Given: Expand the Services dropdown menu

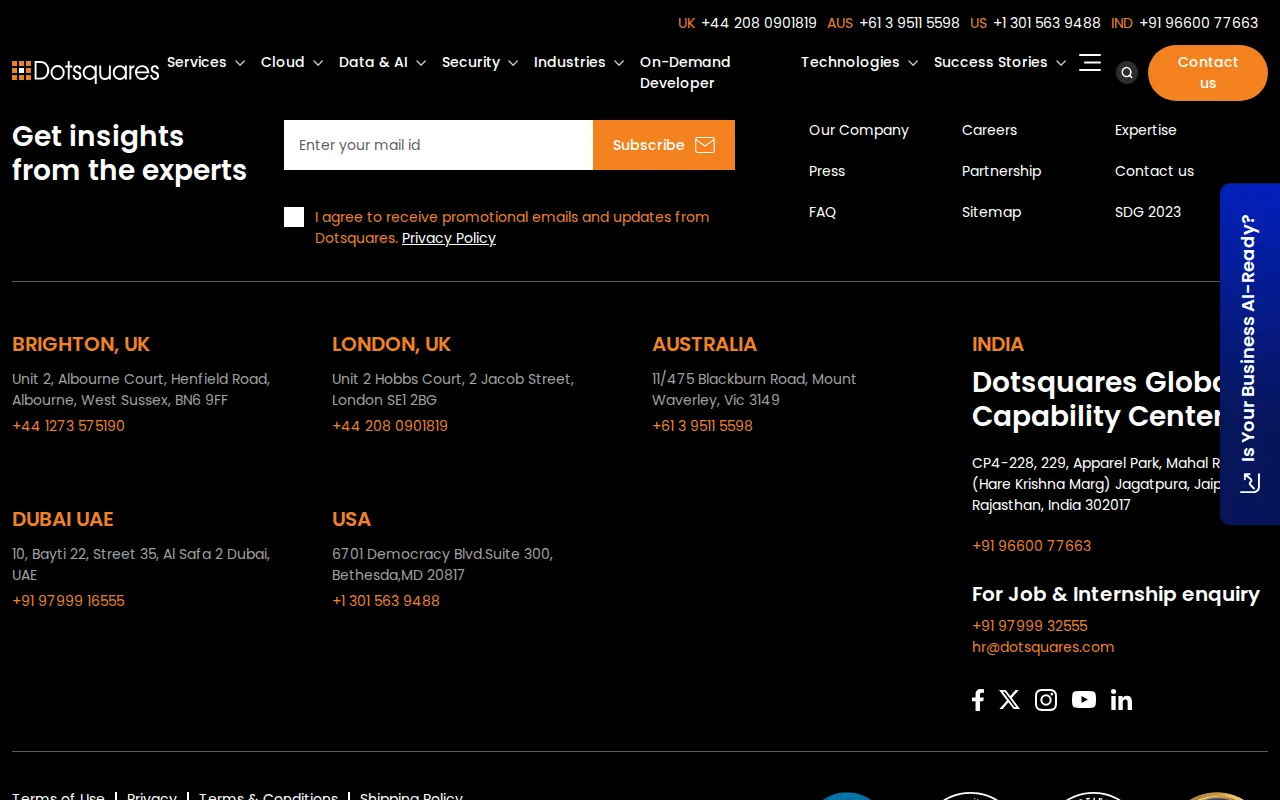Looking at the screenshot, I should (206, 62).
